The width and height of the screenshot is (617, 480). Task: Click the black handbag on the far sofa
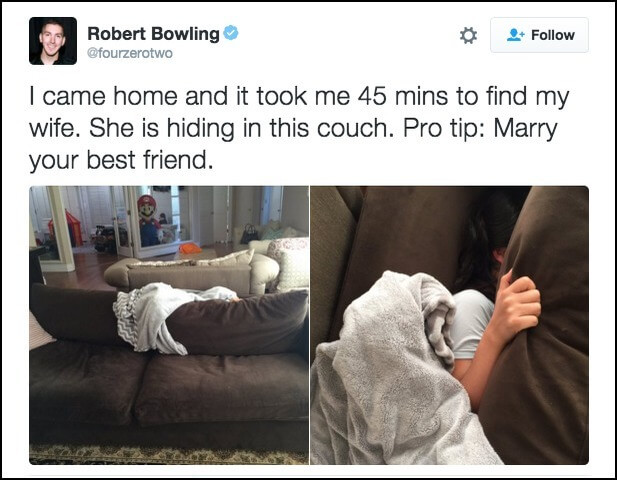pos(249,234)
